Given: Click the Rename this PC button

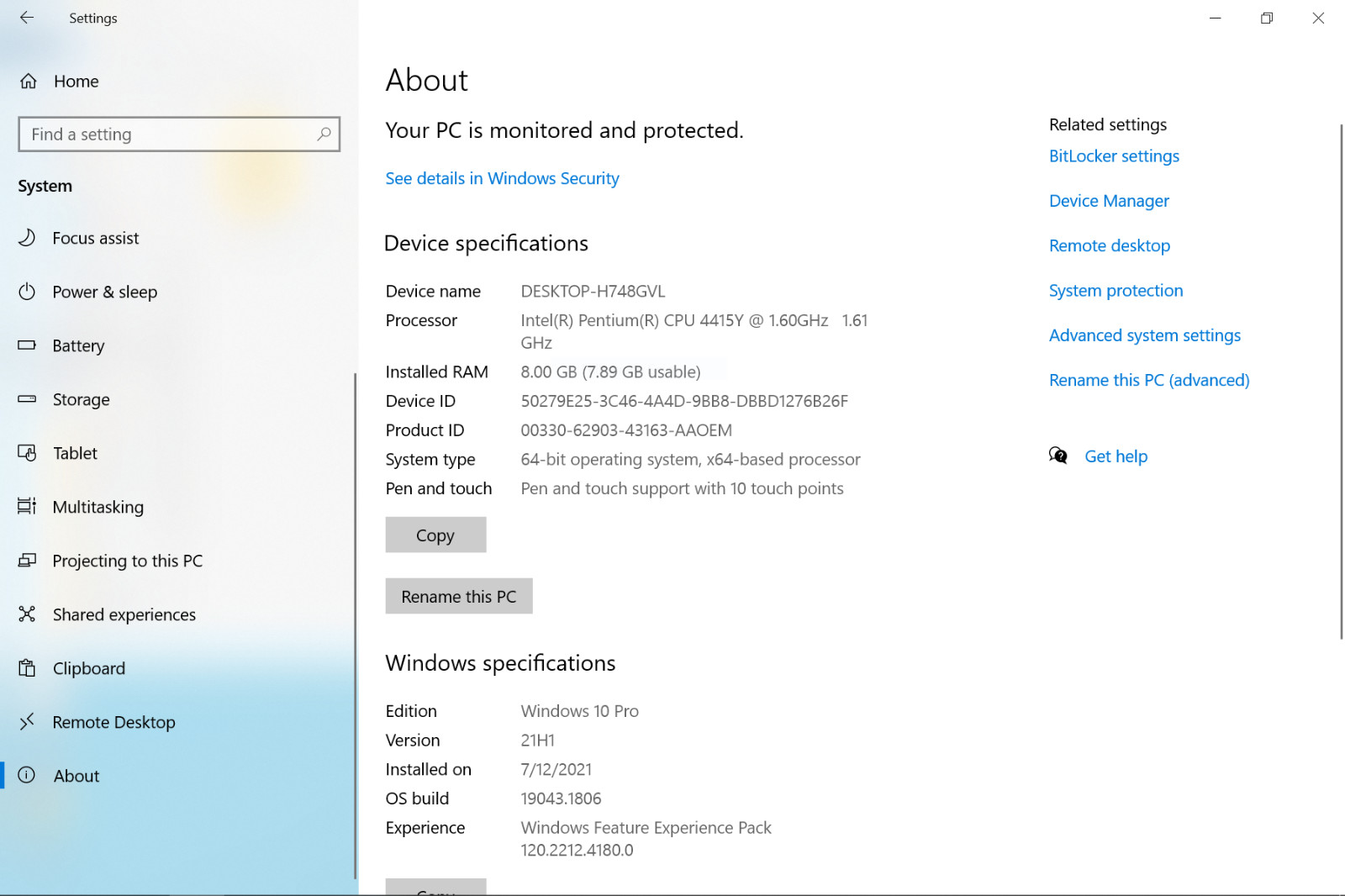Looking at the screenshot, I should coord(459,596).
